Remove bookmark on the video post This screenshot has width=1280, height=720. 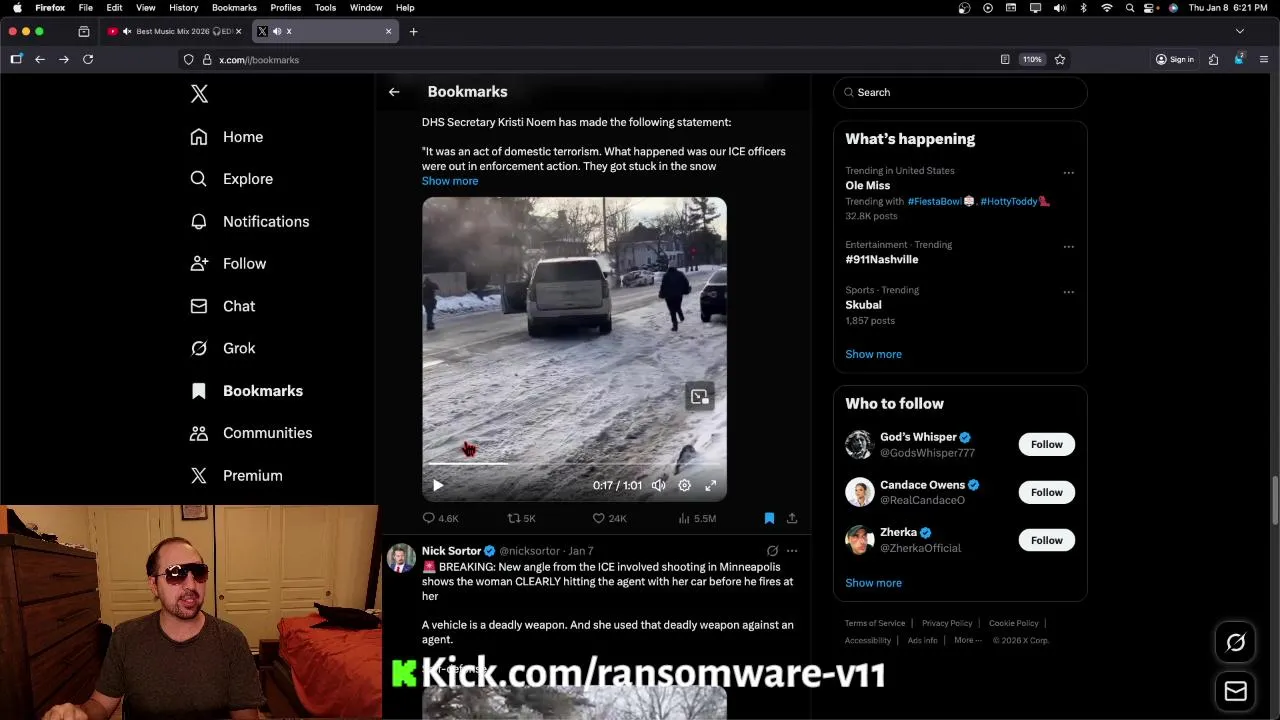[x=769, y=518]
